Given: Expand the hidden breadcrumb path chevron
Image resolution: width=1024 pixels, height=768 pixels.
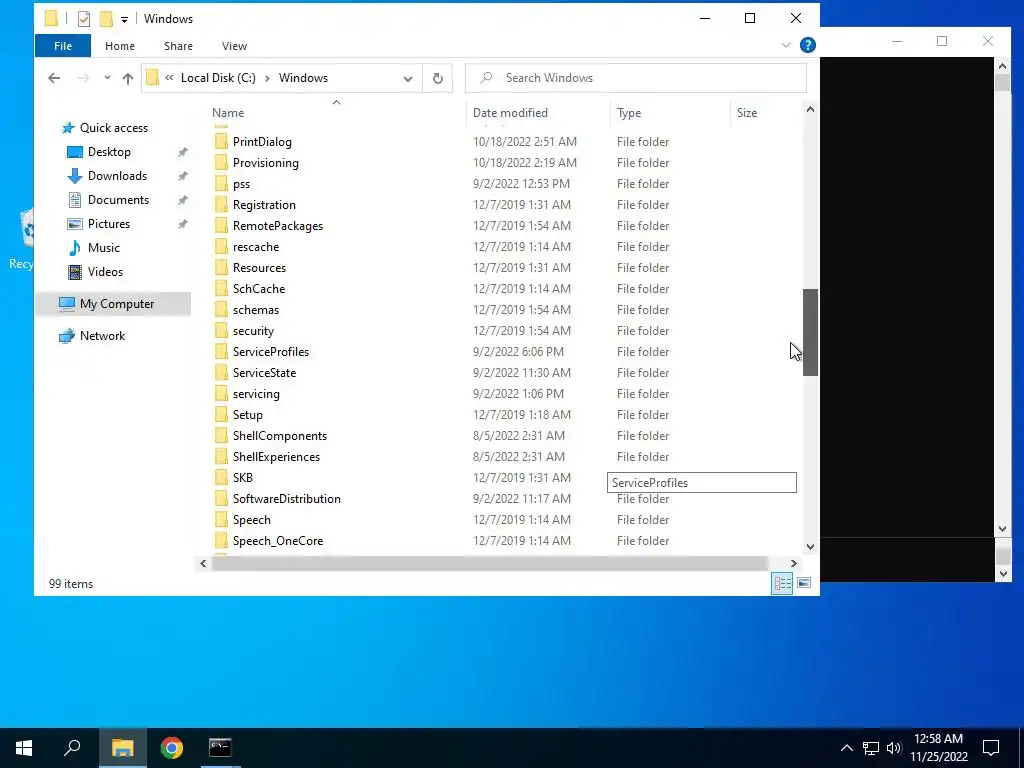Looking at the screenshot, I should coord(169,78).
